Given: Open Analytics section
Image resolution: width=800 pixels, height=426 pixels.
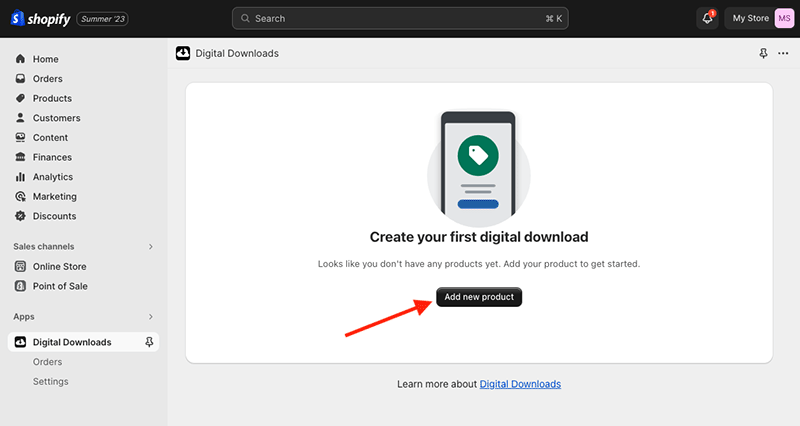Looking at the screenshot, I should click(x=53, y=177).
